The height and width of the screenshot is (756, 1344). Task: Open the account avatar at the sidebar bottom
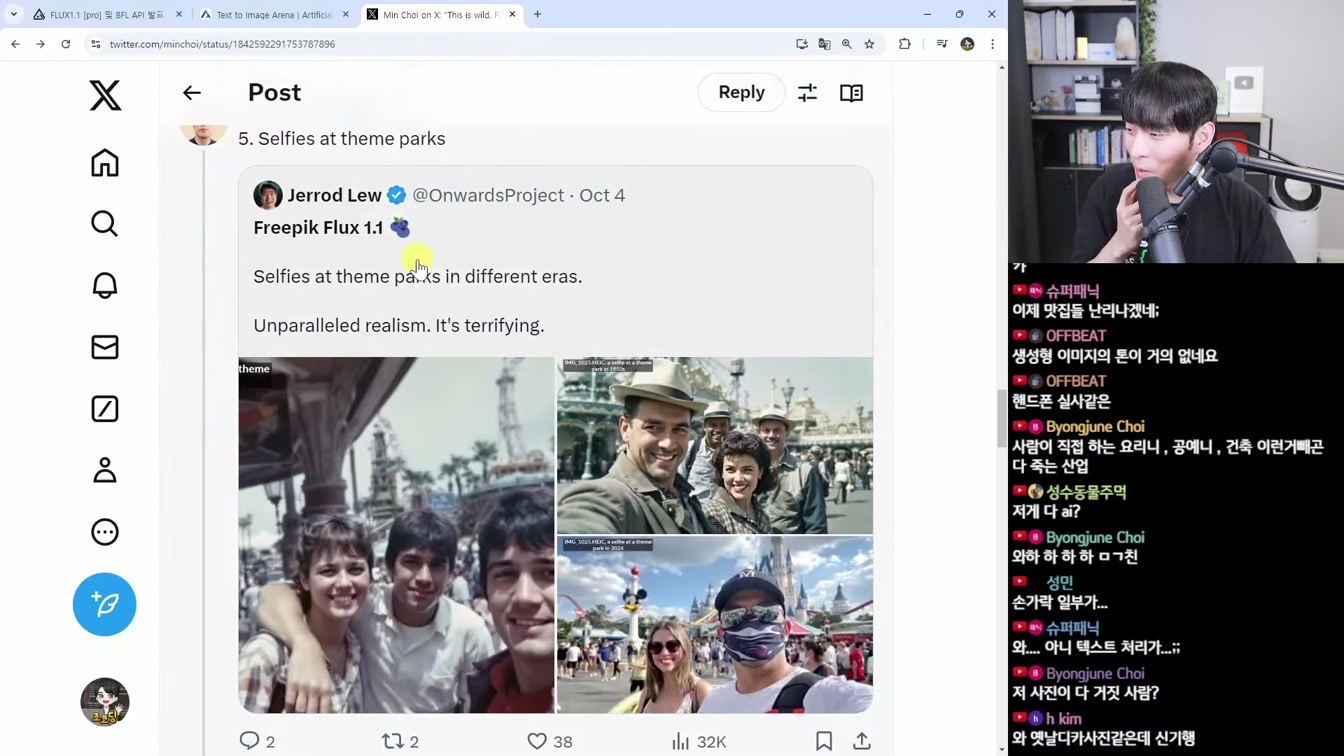pyautogui.click(x=105, y=702)
